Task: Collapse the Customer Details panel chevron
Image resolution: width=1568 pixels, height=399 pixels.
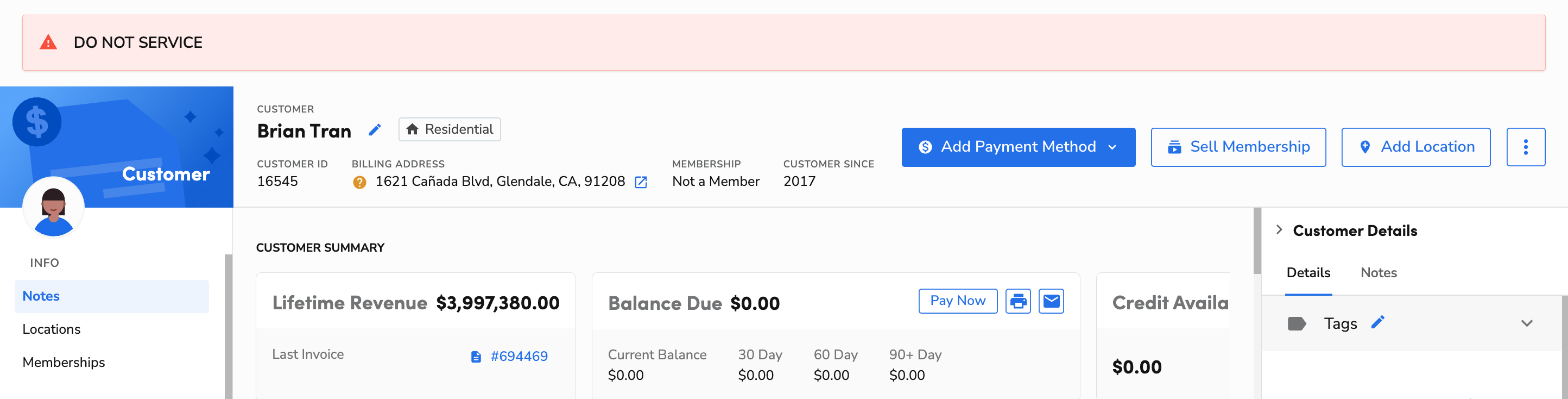Action: (1279, 230)
